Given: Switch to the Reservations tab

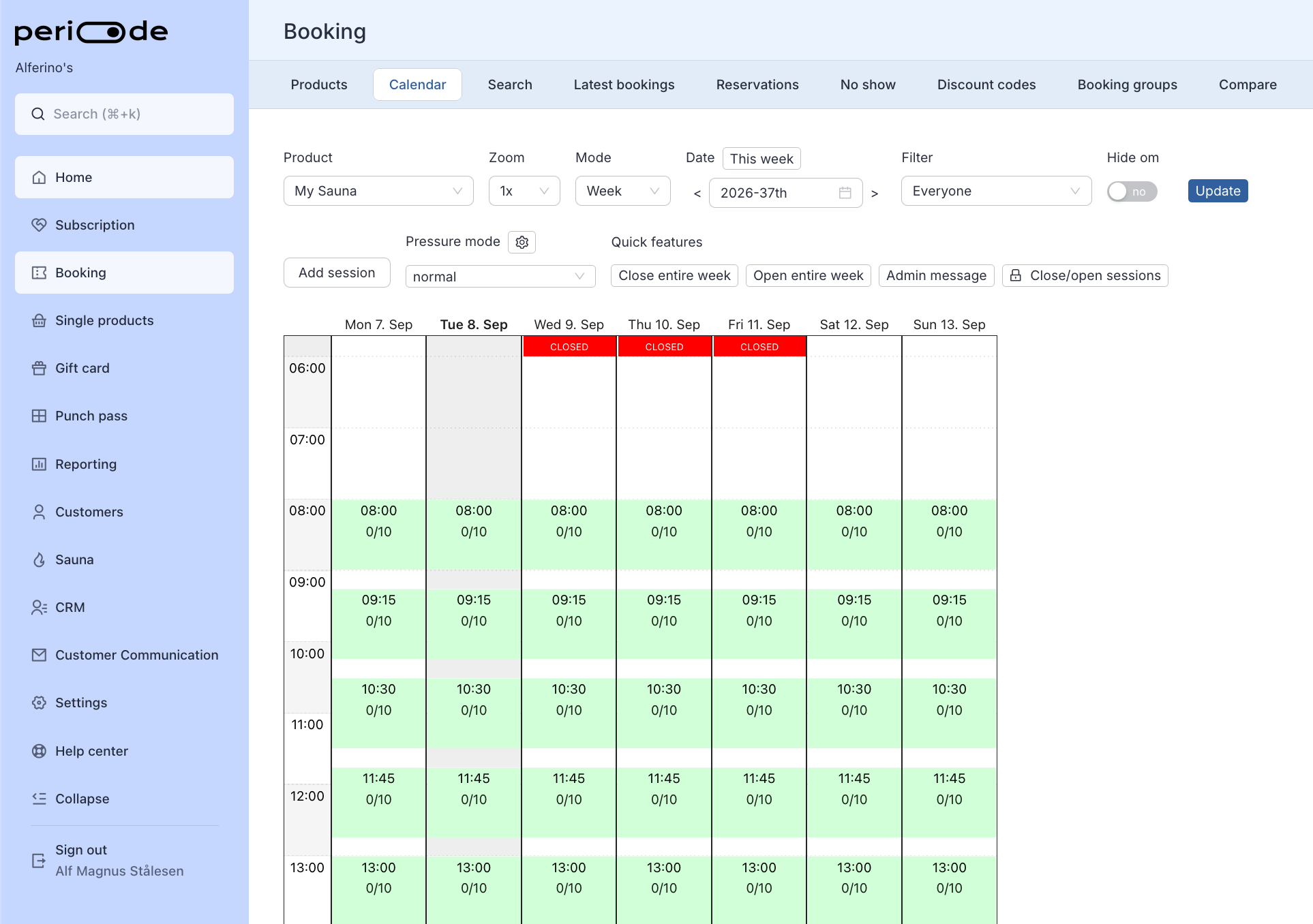Looking at the screenshot, I should tap(757, 84).
